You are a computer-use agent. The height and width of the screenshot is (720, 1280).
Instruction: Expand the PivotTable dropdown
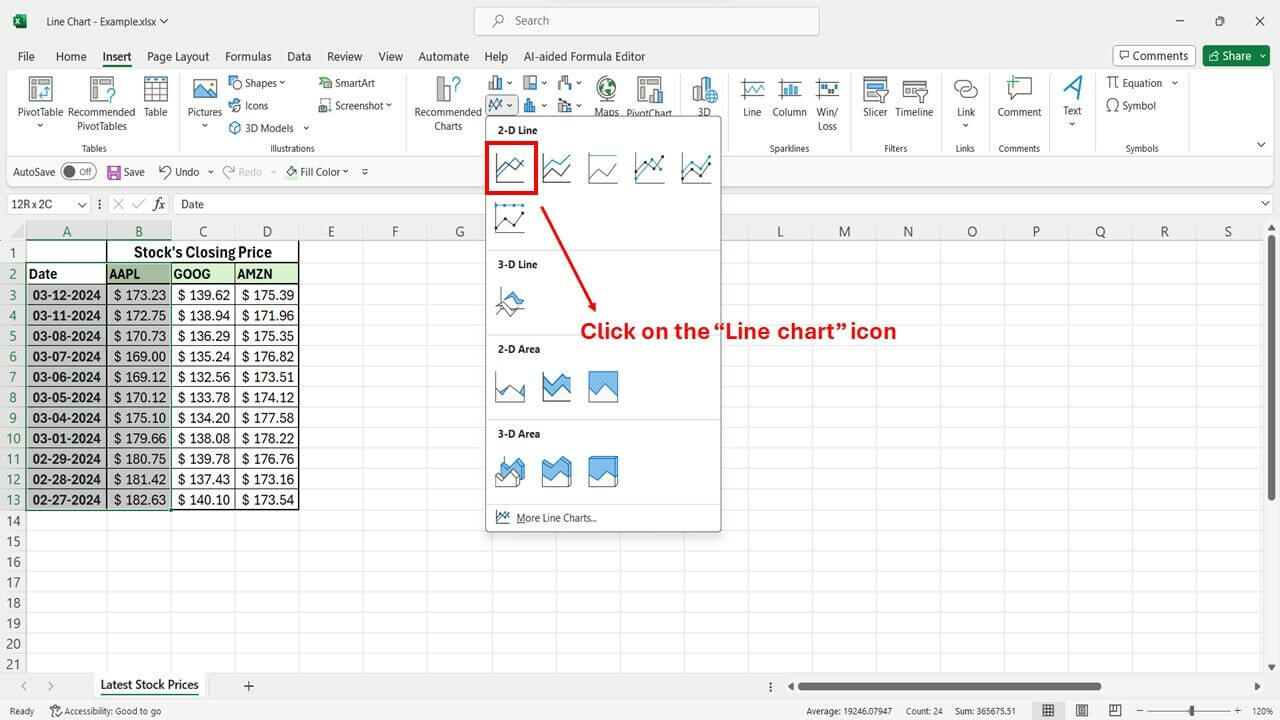click(x=40, y=126)
